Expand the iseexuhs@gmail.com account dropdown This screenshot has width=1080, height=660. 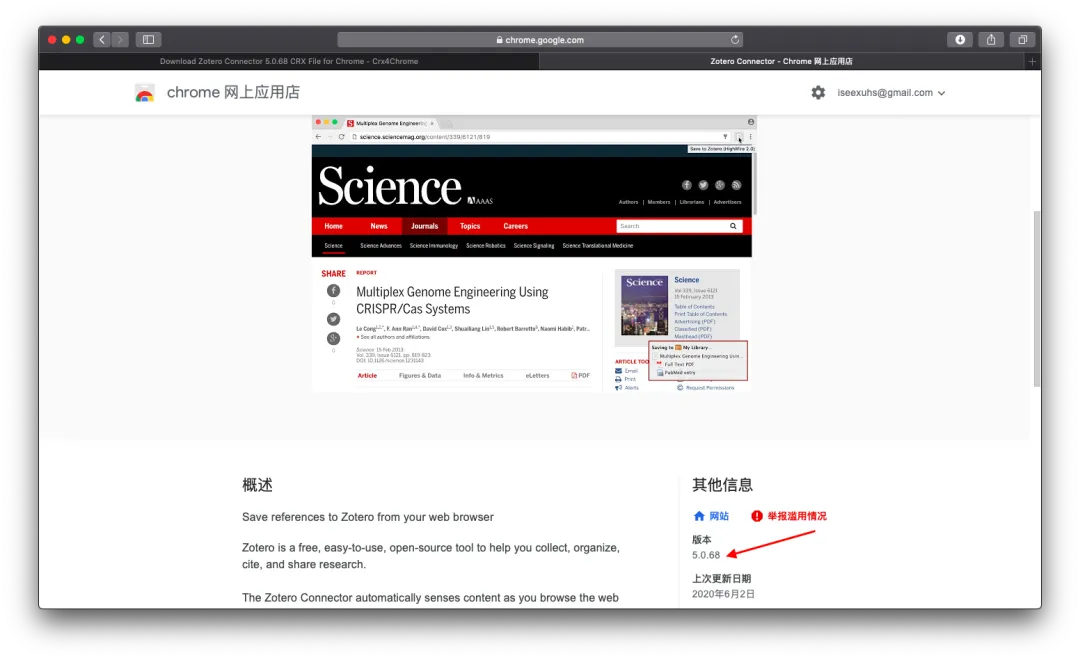[891, 92]
